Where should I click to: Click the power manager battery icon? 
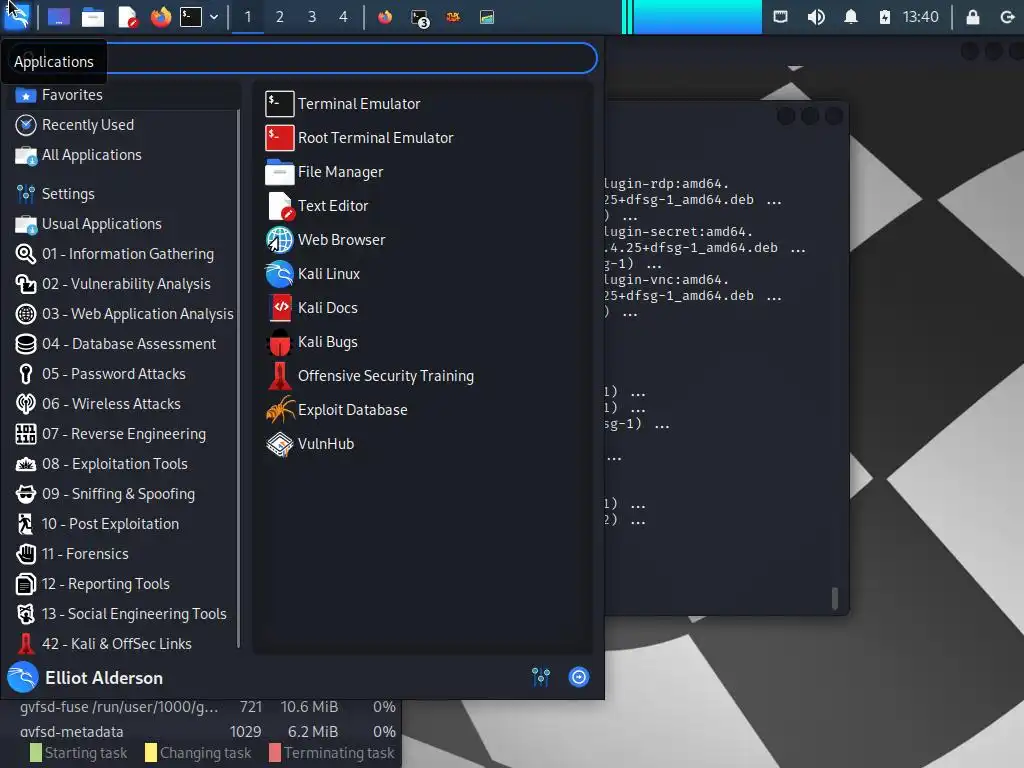pyautogui.click(x=884, y=17)
